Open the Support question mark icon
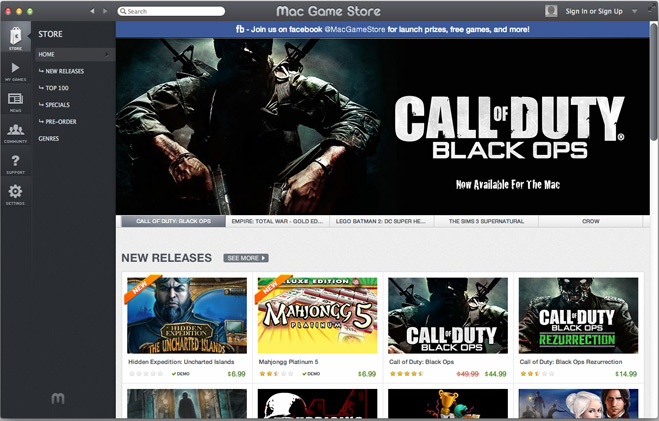Image resolution: width=659 pixels, height=421 pixels. click(x=16, y=164)
